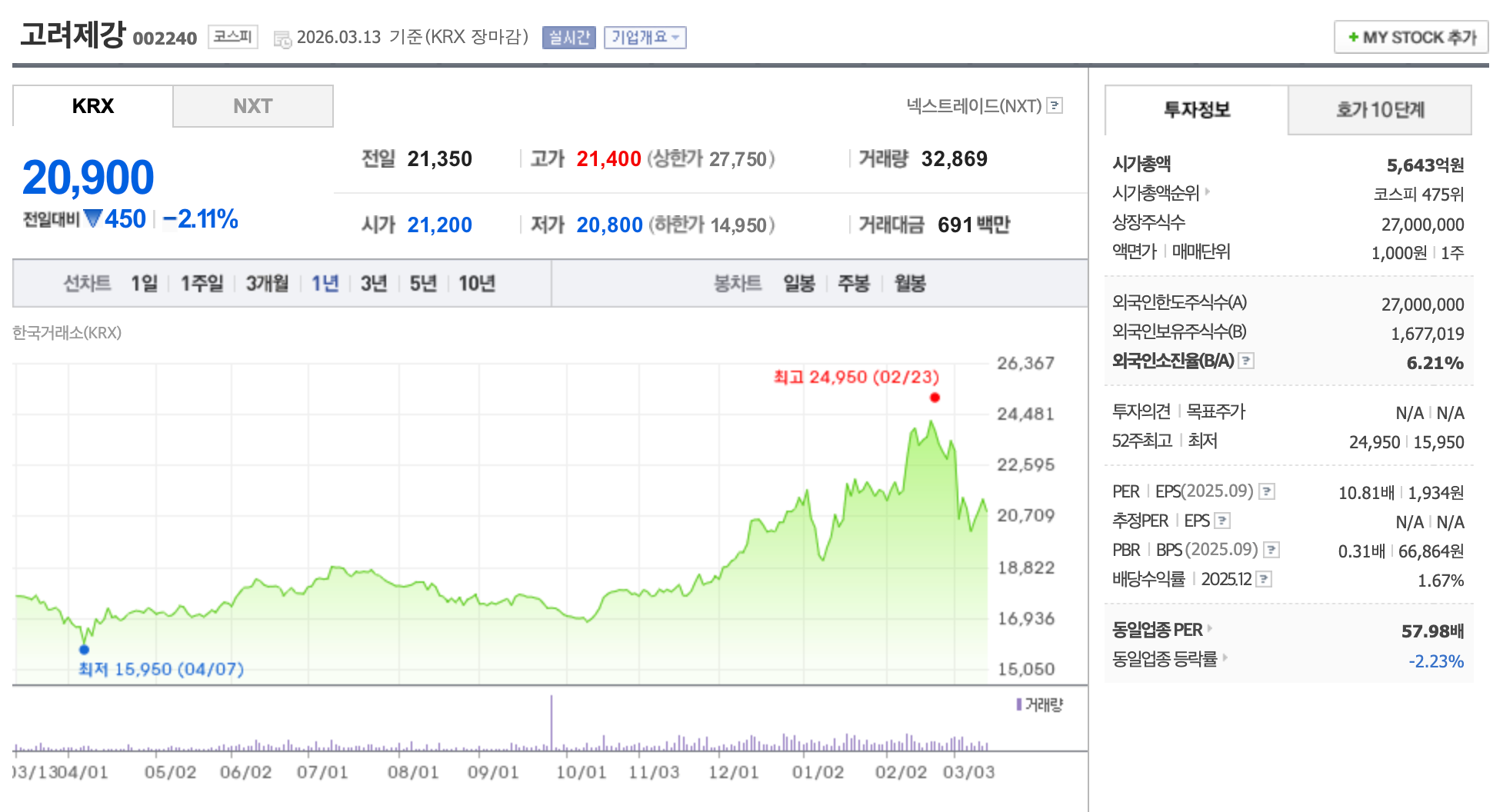Image resolution: width=1503 pixels, height=812 pixels.
Task: Open the help icon next to PBR BPS(2025.09)
Action: (x=1272, y=550)
